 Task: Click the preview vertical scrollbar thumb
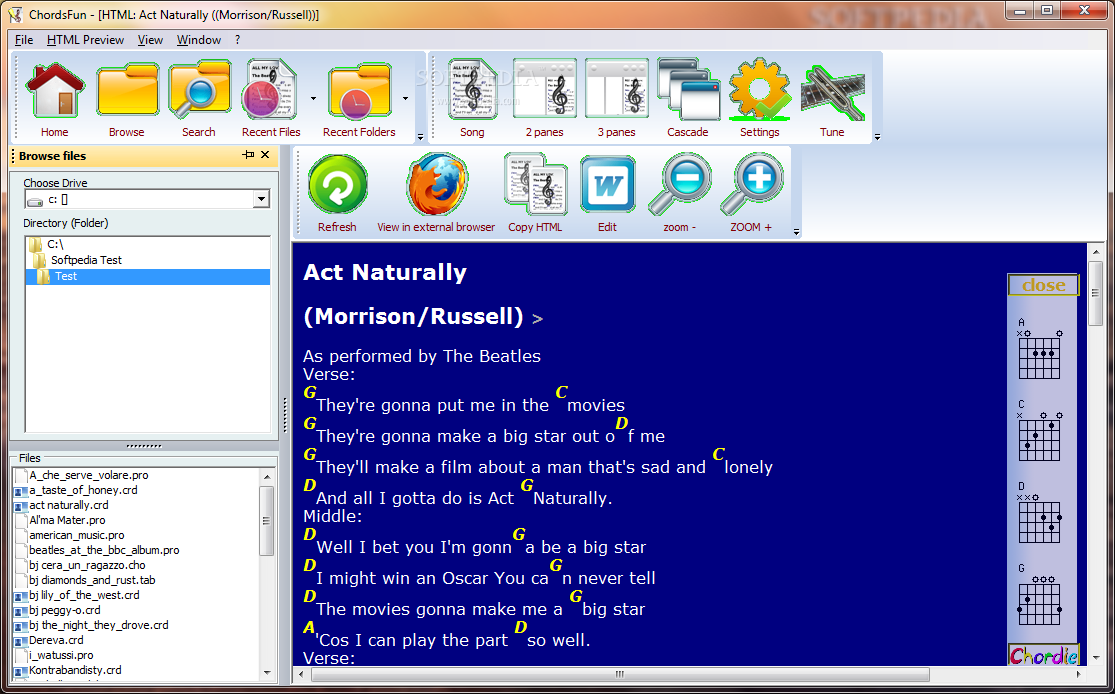click(1096, 292)
